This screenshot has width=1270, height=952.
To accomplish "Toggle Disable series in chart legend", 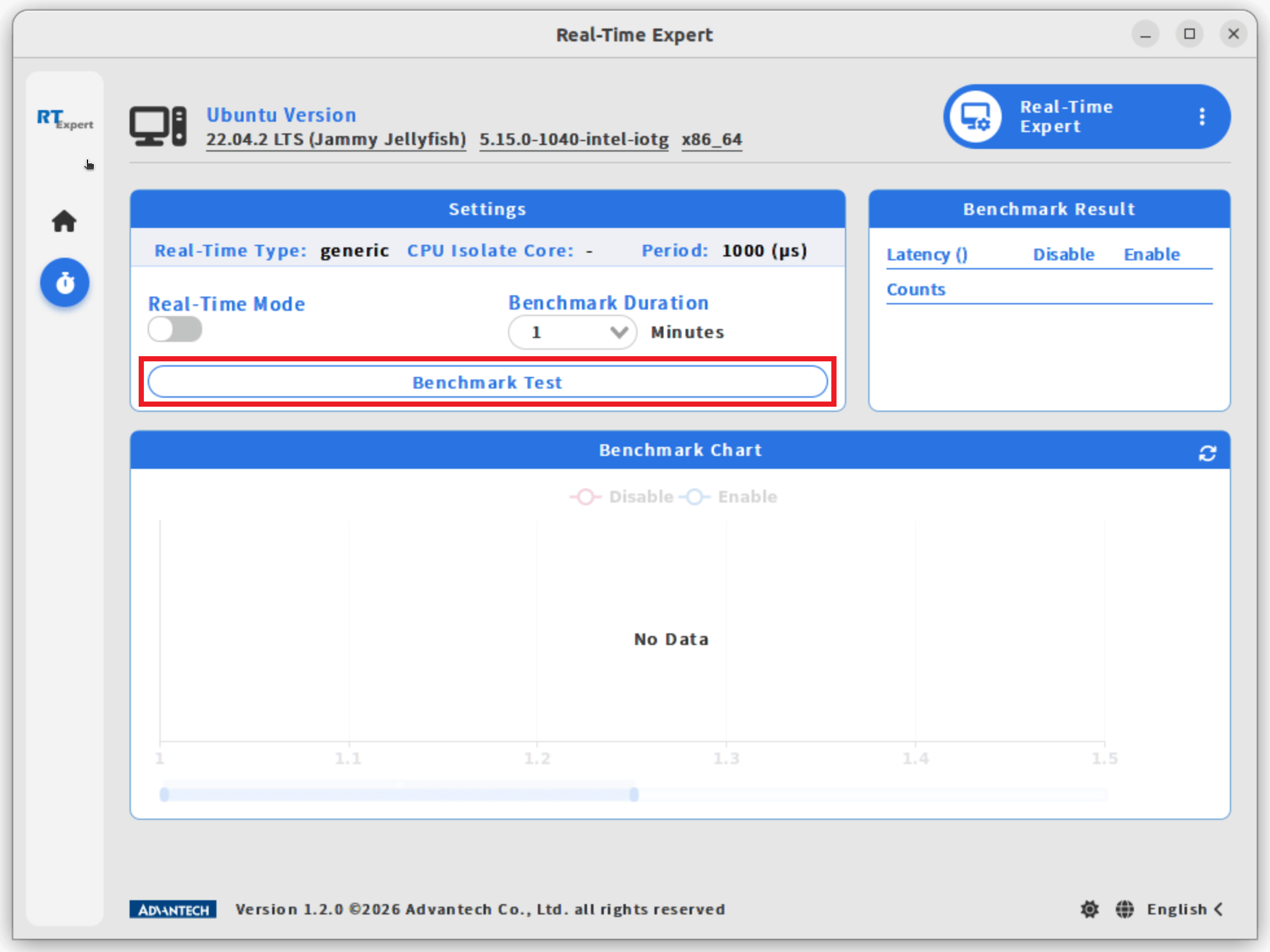I will point(621,497).
